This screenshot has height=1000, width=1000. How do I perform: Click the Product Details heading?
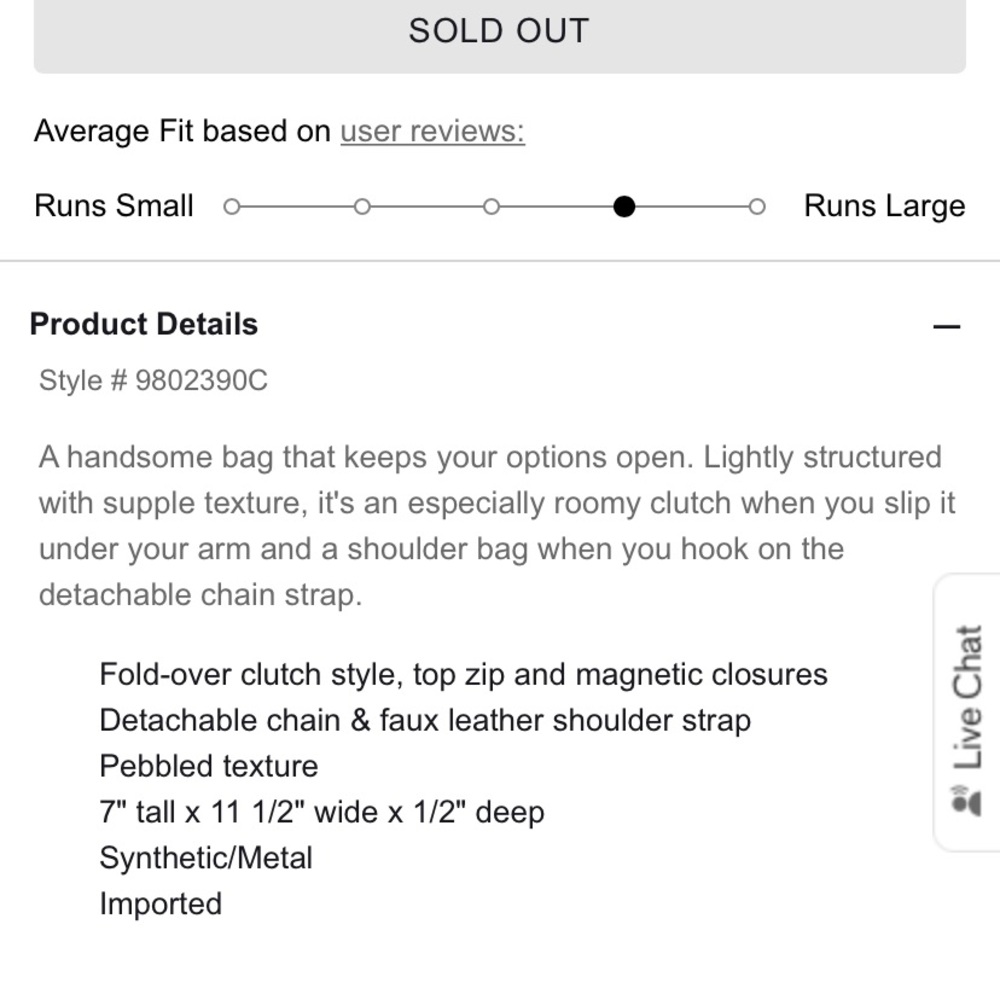click(x=143, y=324)
